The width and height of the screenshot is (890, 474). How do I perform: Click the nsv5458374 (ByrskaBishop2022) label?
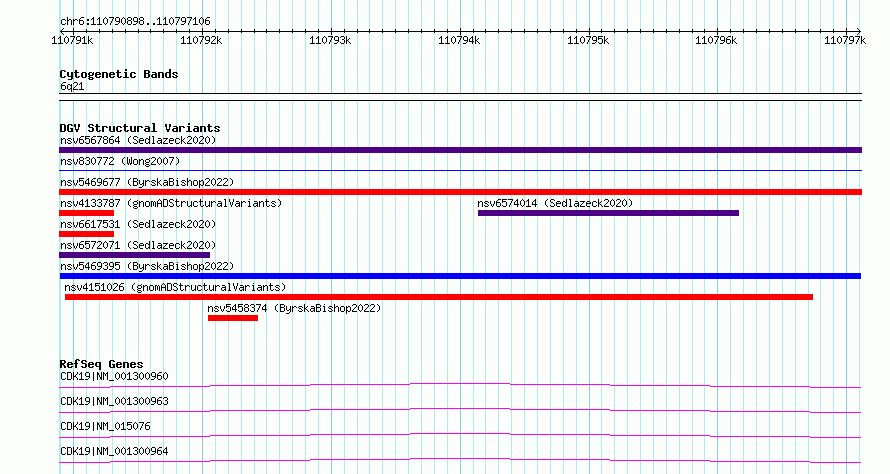tap(294, 308)
